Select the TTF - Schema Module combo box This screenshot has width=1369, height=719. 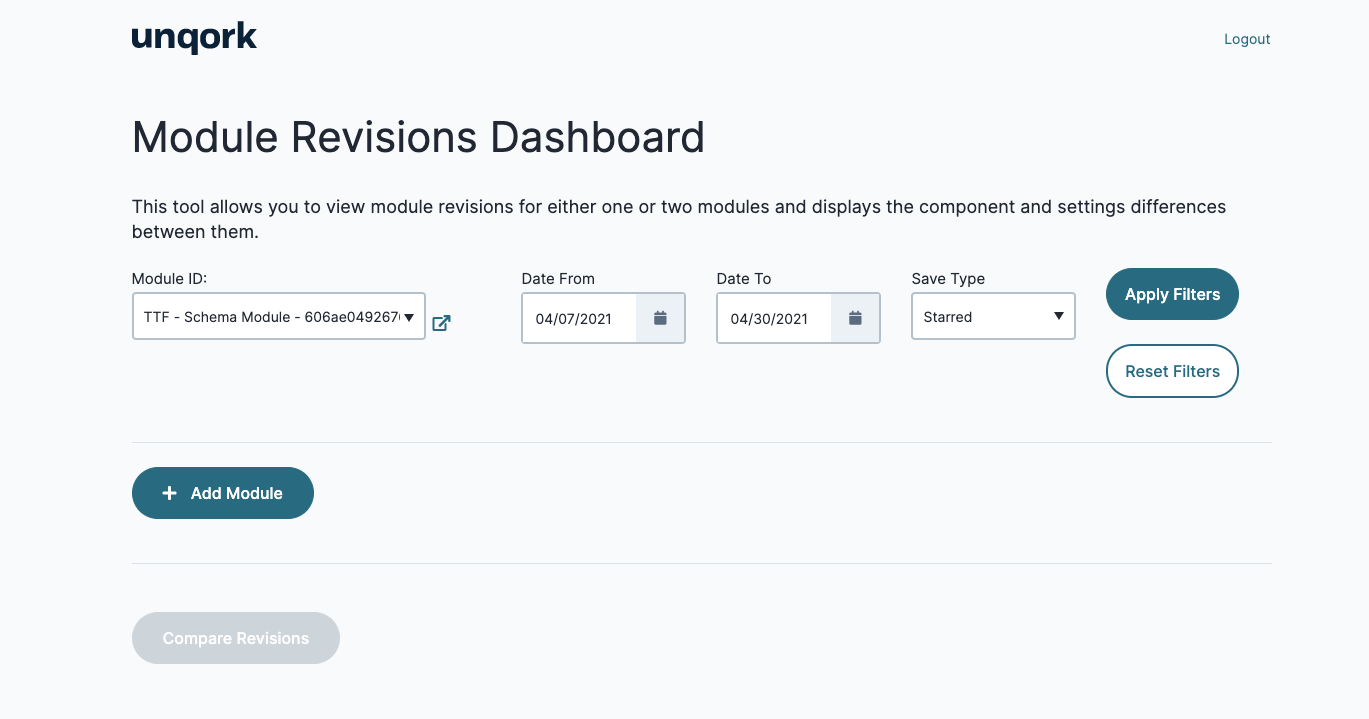pyautogui.click(x=279, y=316)
